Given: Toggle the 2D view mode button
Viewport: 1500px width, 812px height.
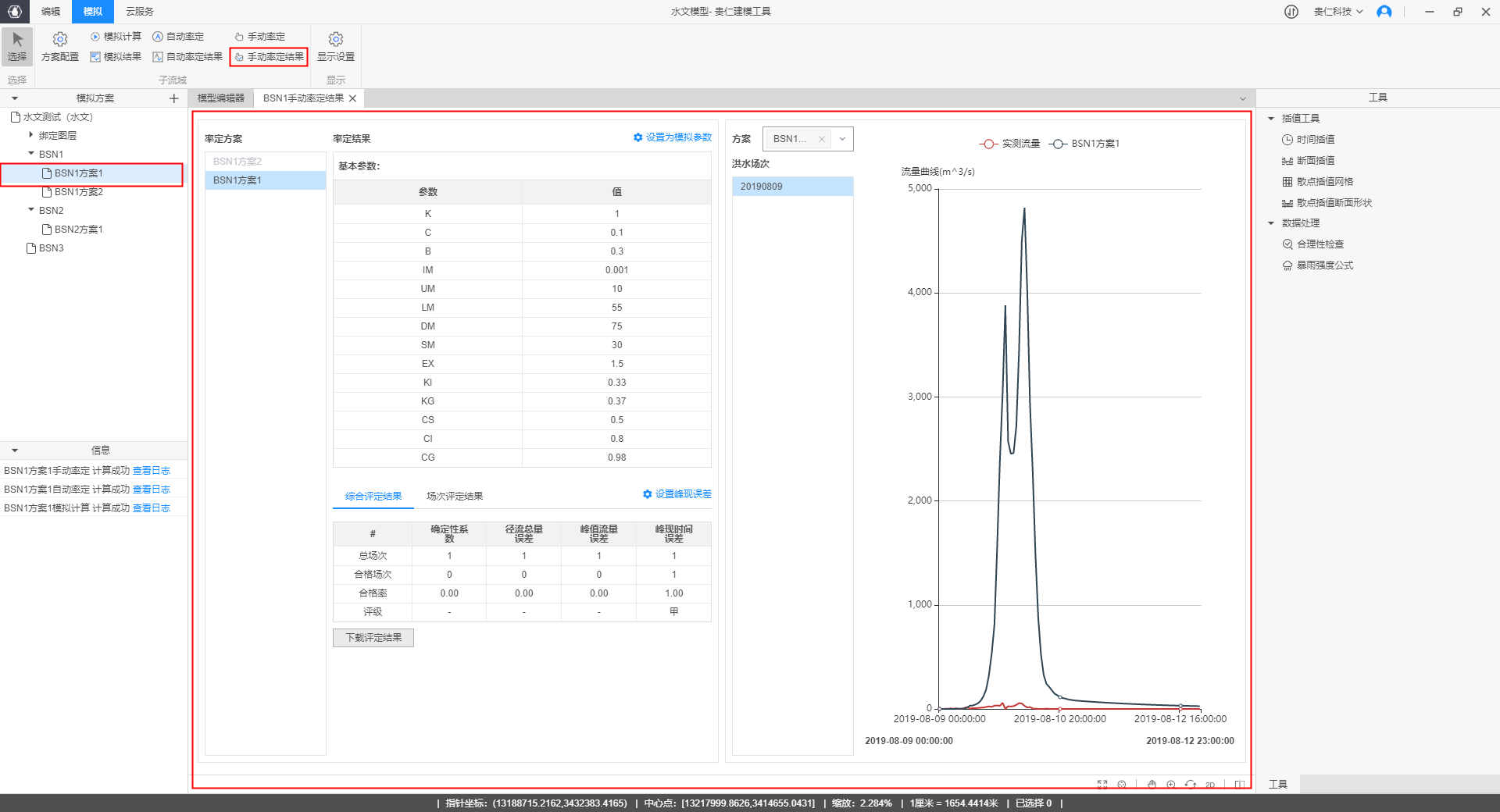Looking at the screenshot, I should pyautogui.click(x=1210, y=785).
